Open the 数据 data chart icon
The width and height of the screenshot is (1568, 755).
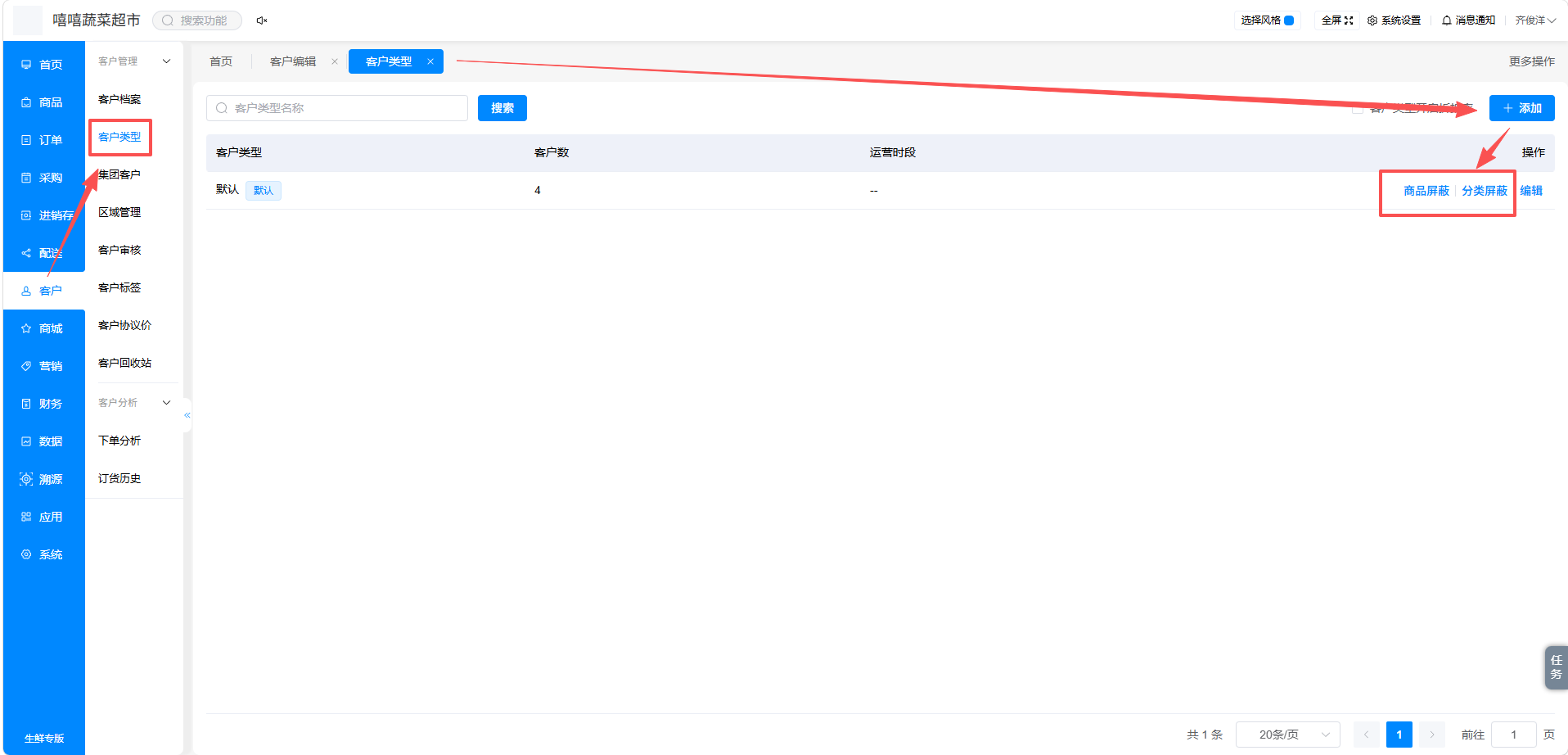click(26, 441)
